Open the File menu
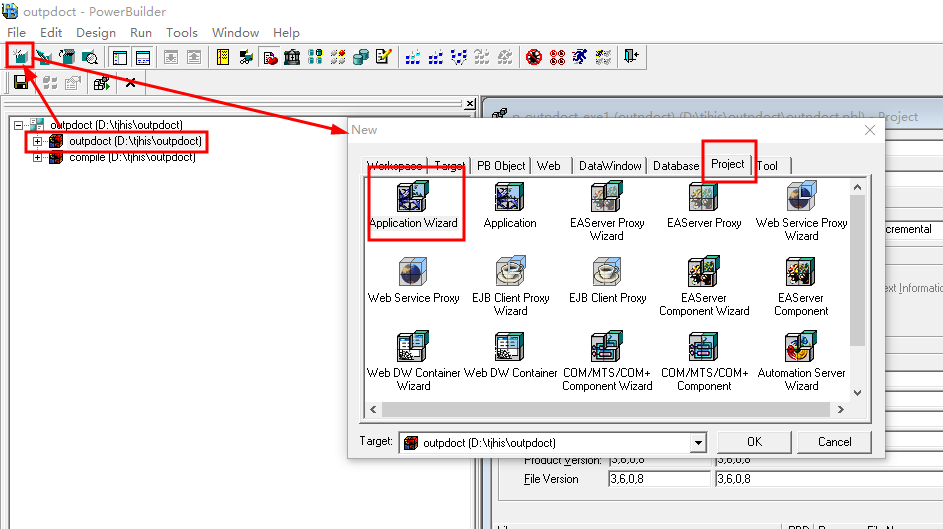Screen dimensions: 943x529 coord(16,32)
